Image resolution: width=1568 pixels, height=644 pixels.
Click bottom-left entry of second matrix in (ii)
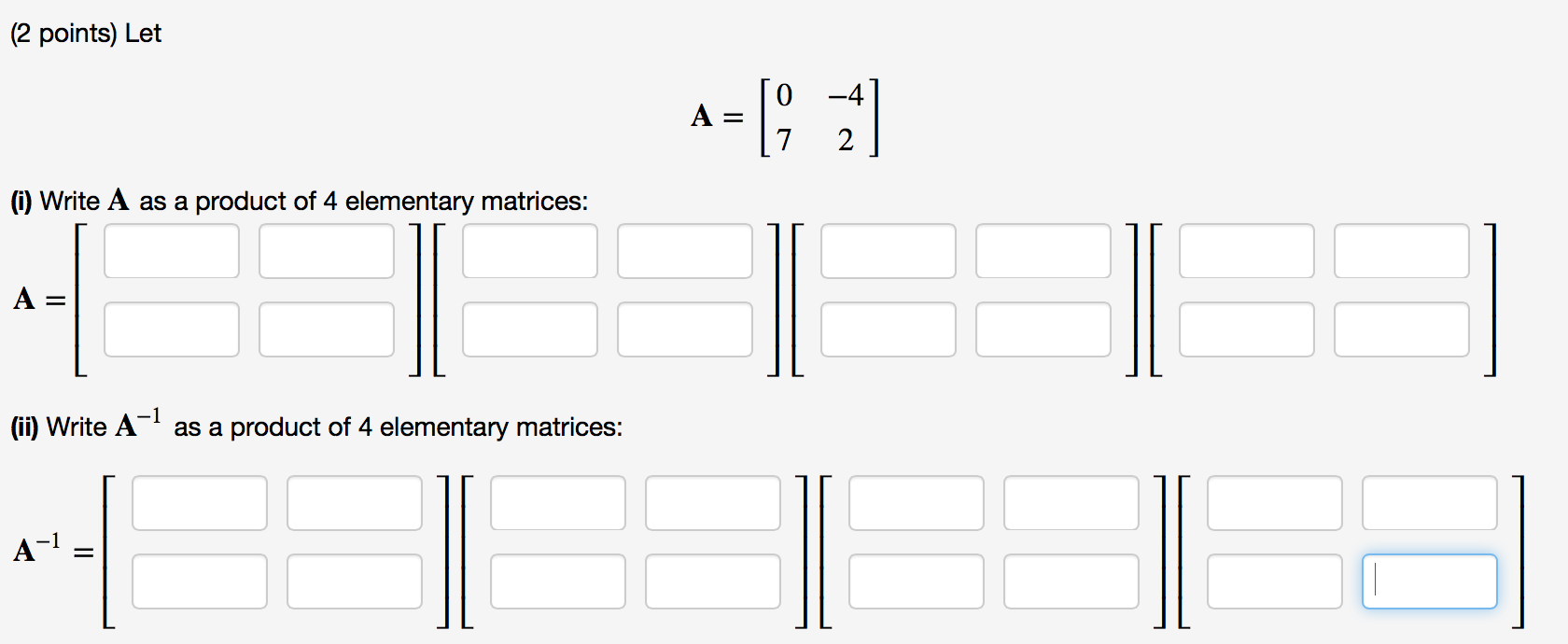pyautogui.click(x=558, y=581)
